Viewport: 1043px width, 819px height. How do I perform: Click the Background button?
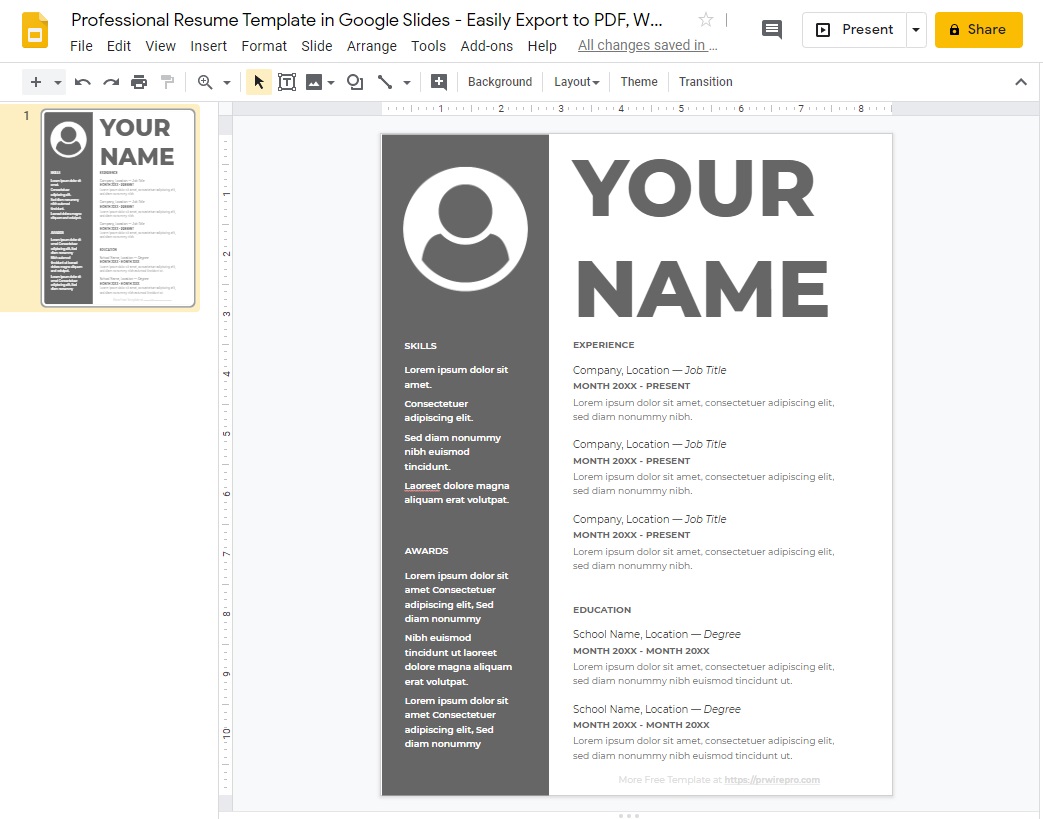point(500,82)
